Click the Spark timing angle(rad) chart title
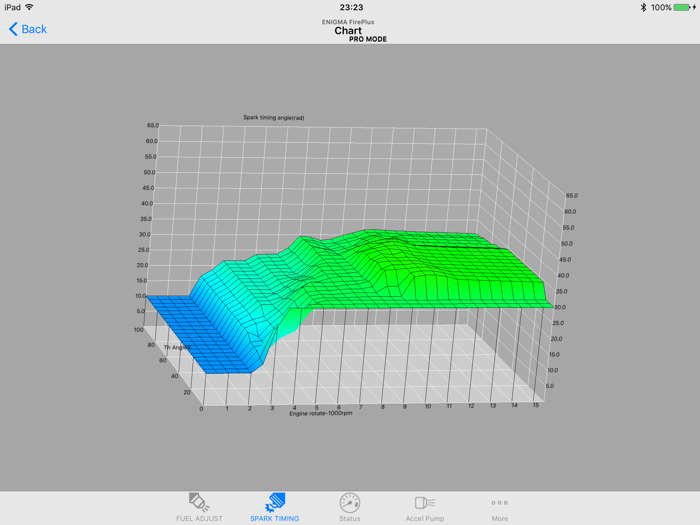Image resolution: width=700 pixels, height=525 pixels. pyautogui.click(x=273, y=117)
